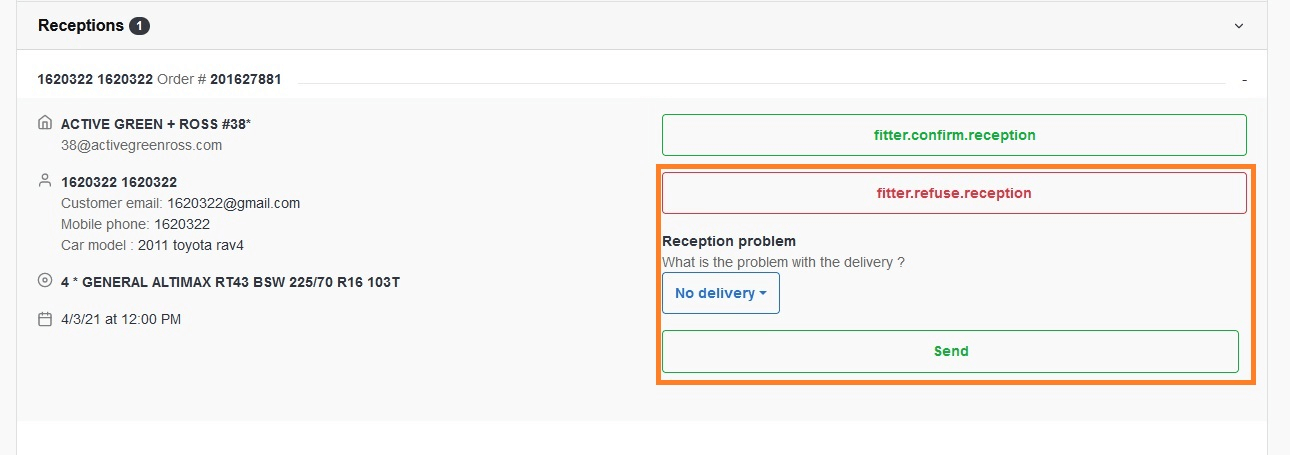Click the garage icon beside Active Green + Ross
This screenshot has height=455, width=1290.
[x=44, y=124]
